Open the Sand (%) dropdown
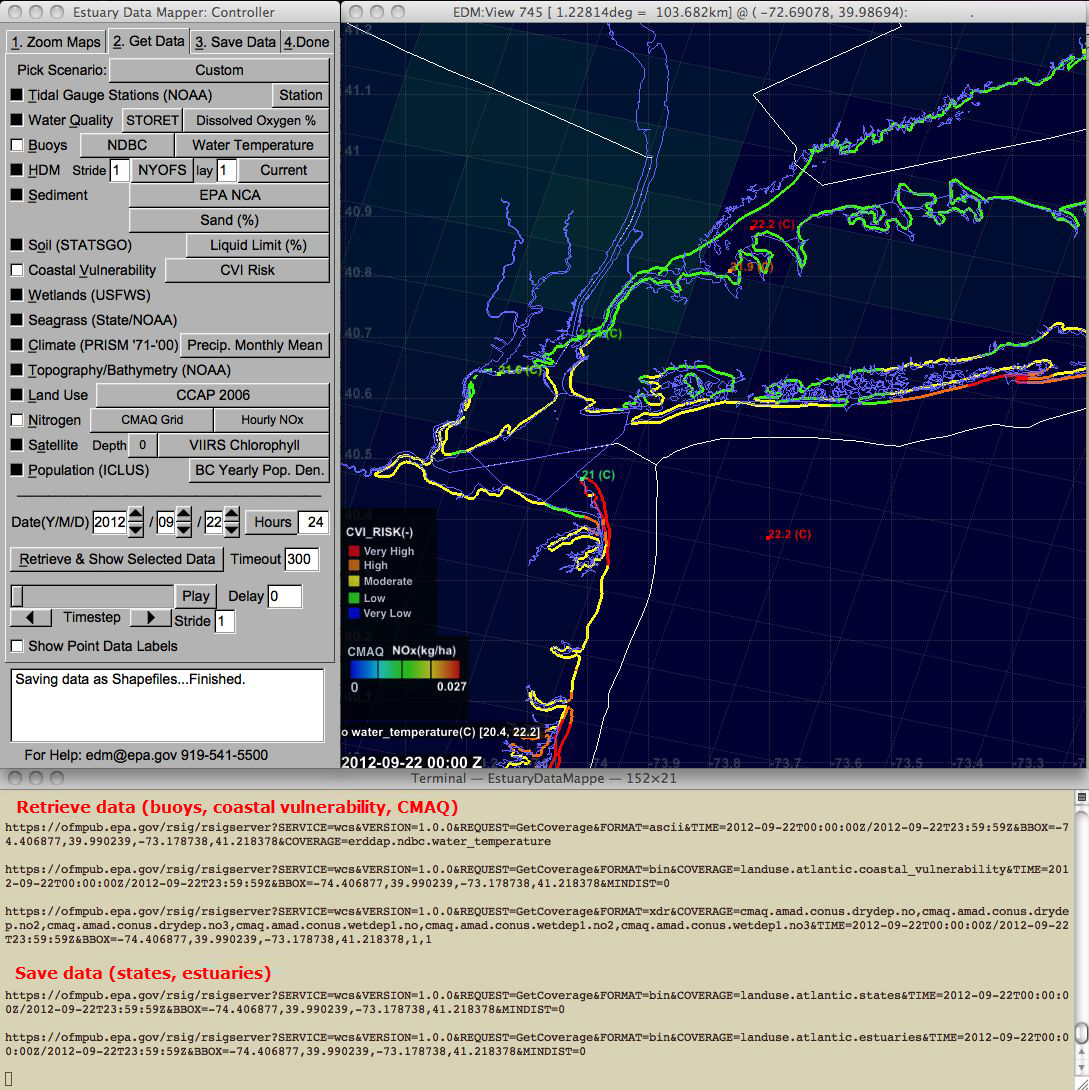Viewport: 1089px width, 1090px height. [229, 220]
